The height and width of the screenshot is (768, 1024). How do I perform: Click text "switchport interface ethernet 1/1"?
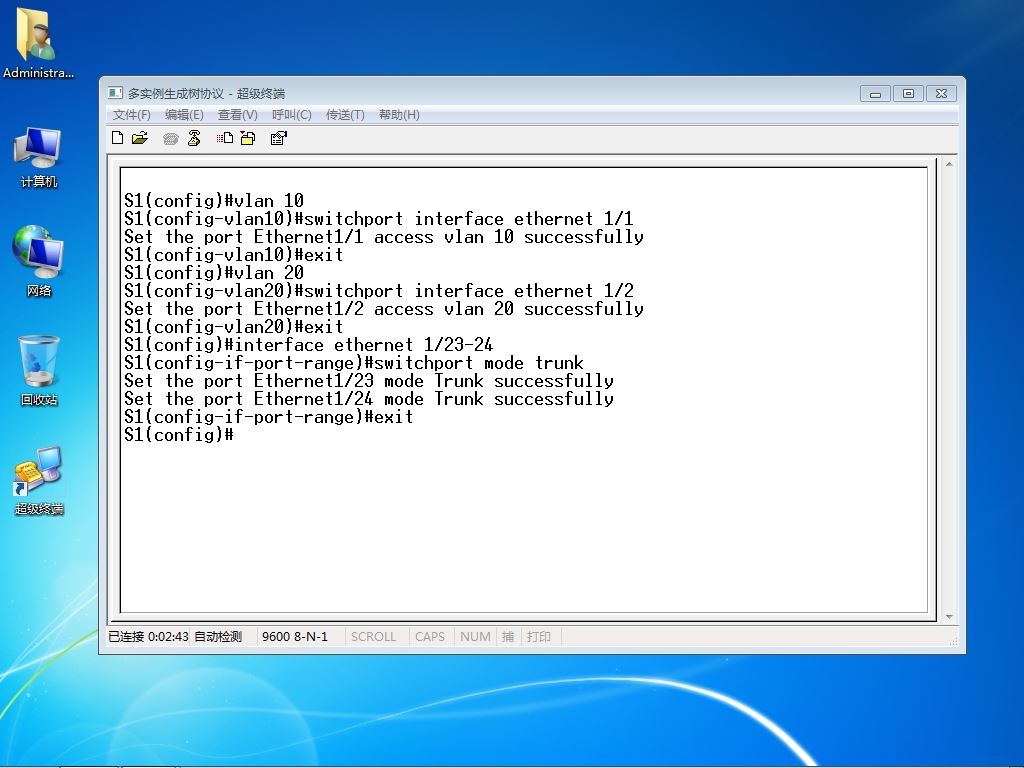[x=469, y=219]
